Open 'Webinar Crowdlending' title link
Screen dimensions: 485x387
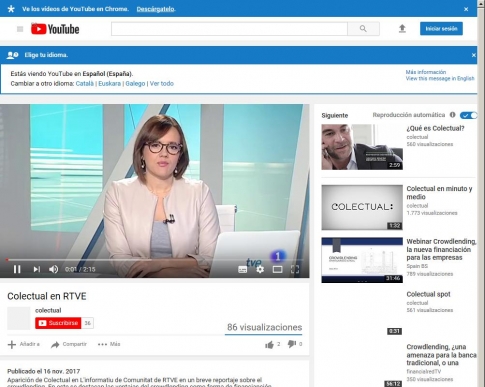coord(441,249)
